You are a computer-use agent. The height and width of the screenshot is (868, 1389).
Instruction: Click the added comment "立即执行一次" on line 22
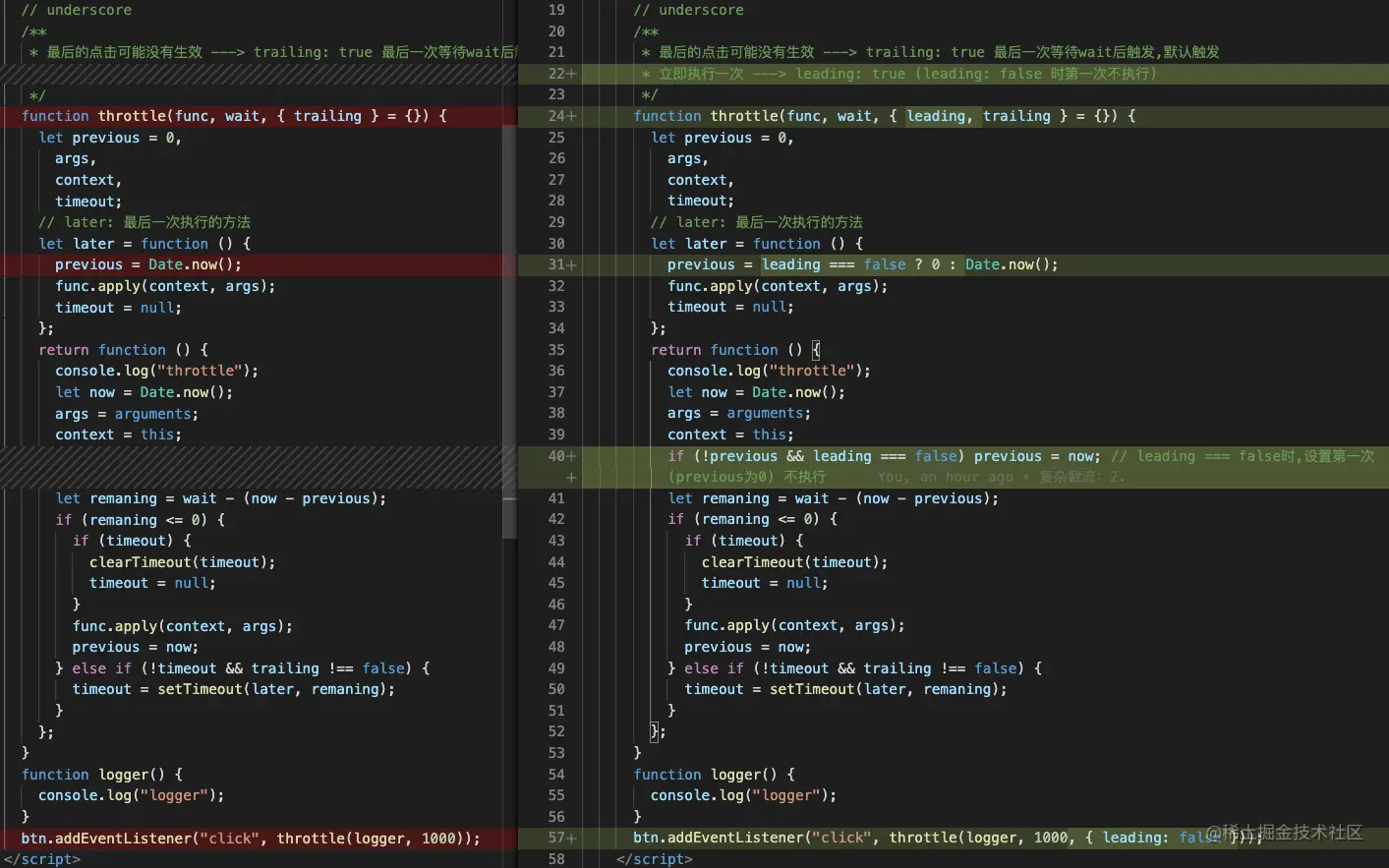[x=701, y=74]
